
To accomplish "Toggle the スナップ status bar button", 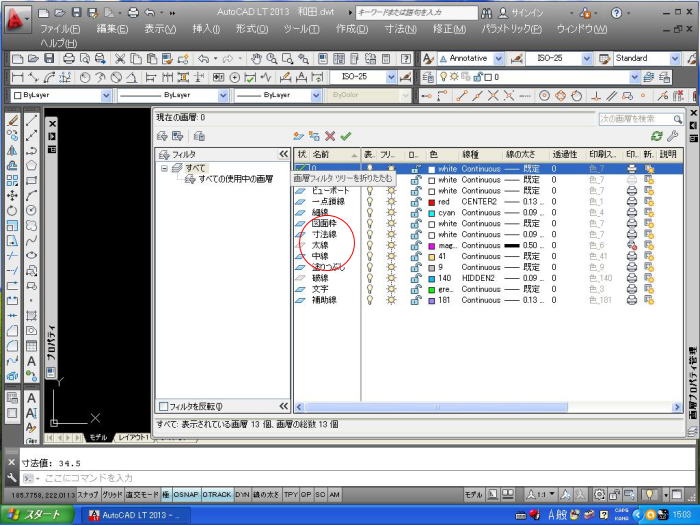I will pyautogui.click(x=88, y=495).
